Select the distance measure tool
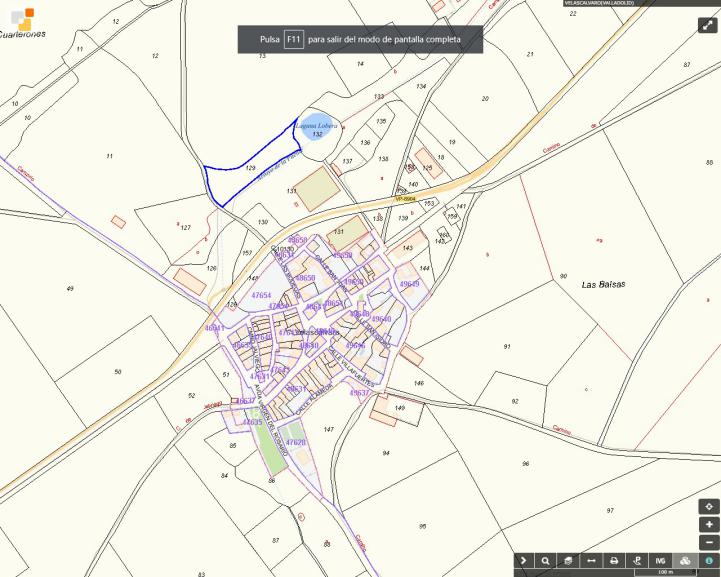The width and height of the screenshot is (721, 577). click(591, 560)
